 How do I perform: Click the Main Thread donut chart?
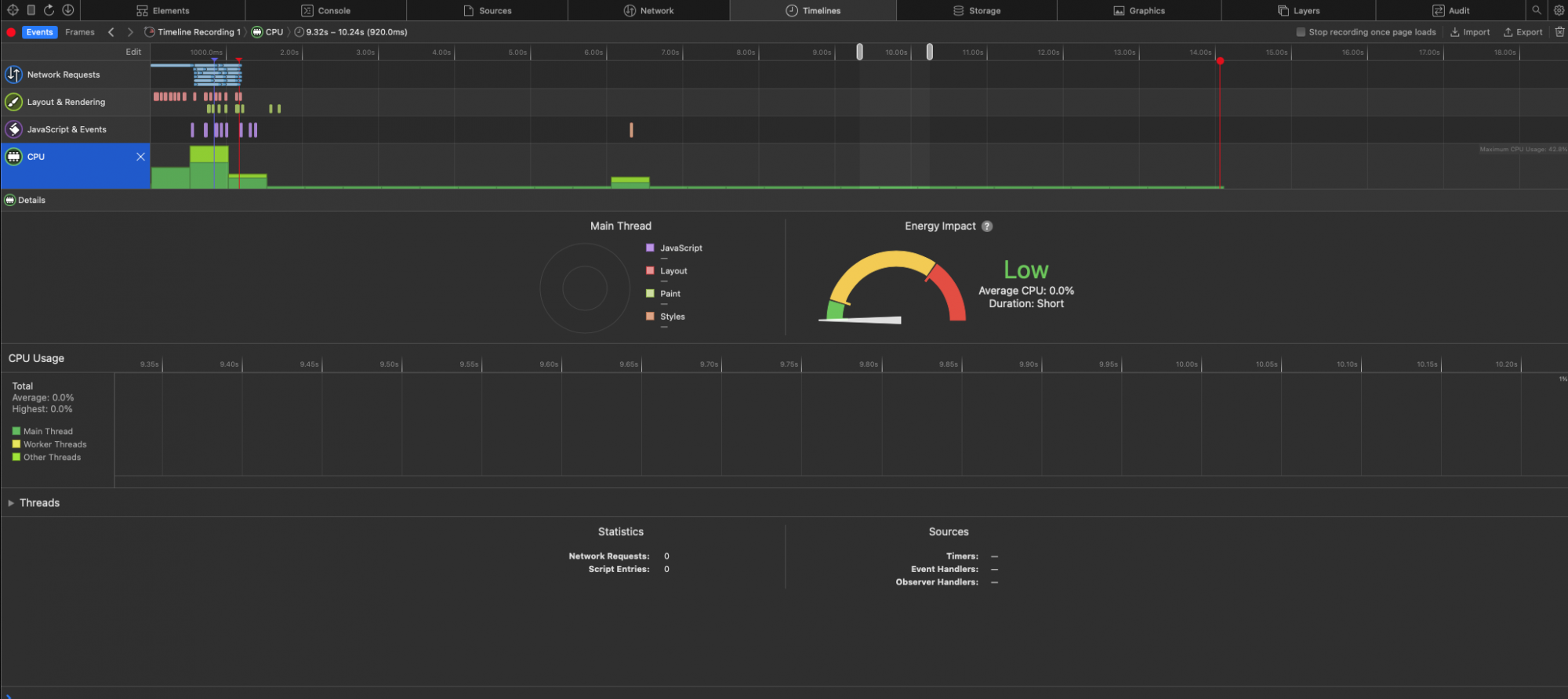585,288
